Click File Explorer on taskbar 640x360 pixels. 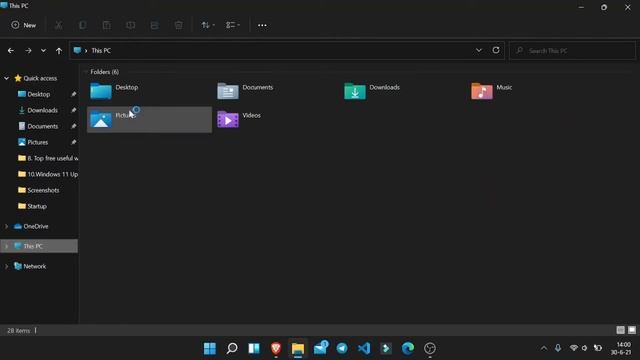tap(298, 348)
